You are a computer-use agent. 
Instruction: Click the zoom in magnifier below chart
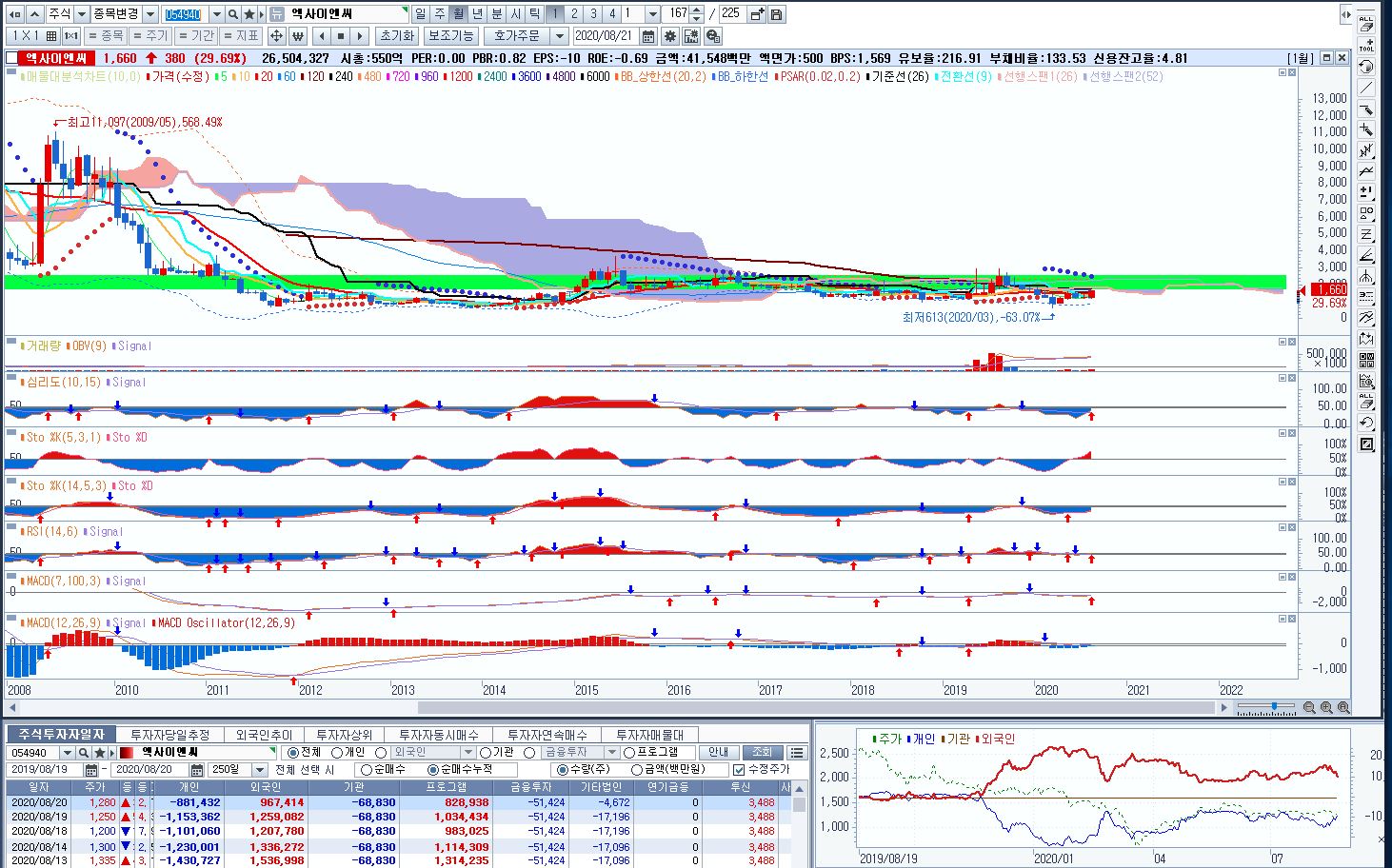click(1326, 708)
